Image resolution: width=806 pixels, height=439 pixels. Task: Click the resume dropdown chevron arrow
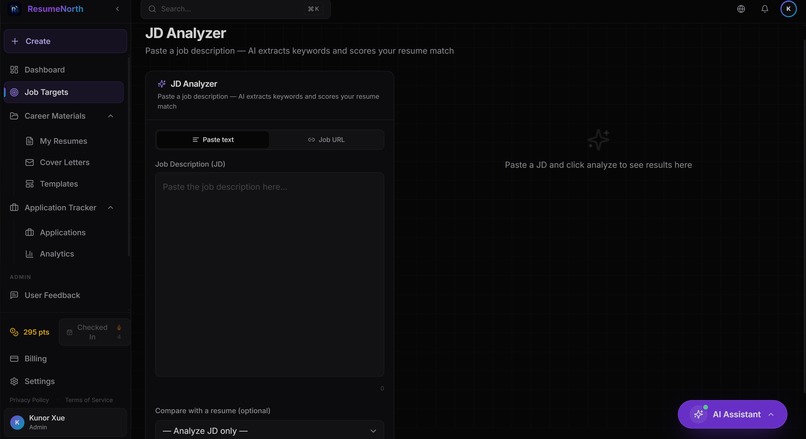(373, 431)
